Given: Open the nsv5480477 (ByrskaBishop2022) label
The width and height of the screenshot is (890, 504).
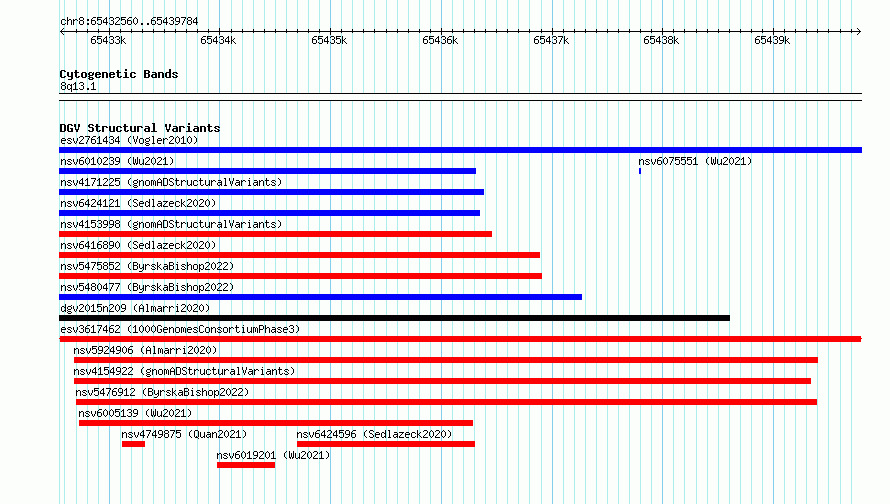Looking at the screenshot, I should pyautogui.click(x=147, y=287).
